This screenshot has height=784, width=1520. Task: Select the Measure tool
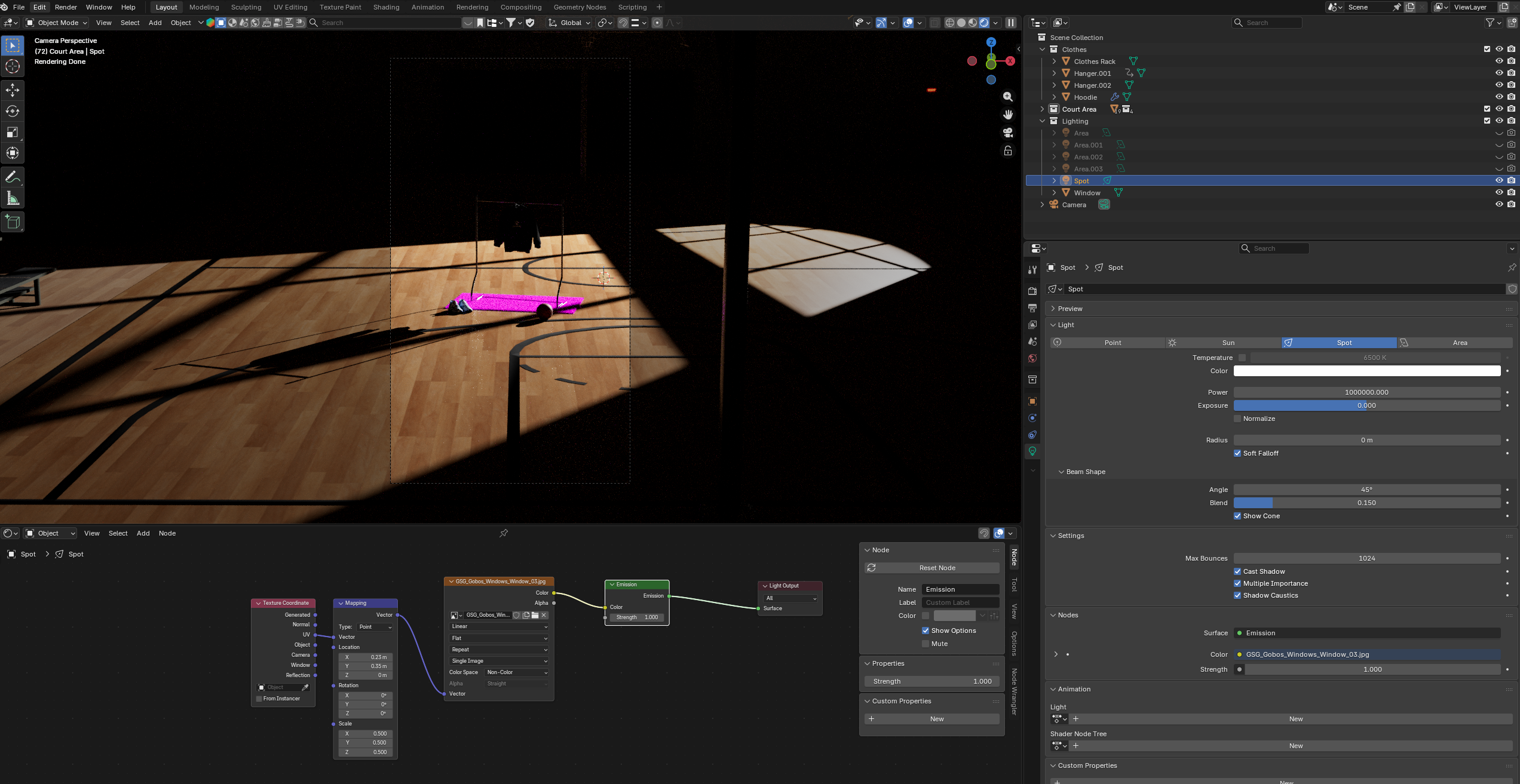pos(13,198)
